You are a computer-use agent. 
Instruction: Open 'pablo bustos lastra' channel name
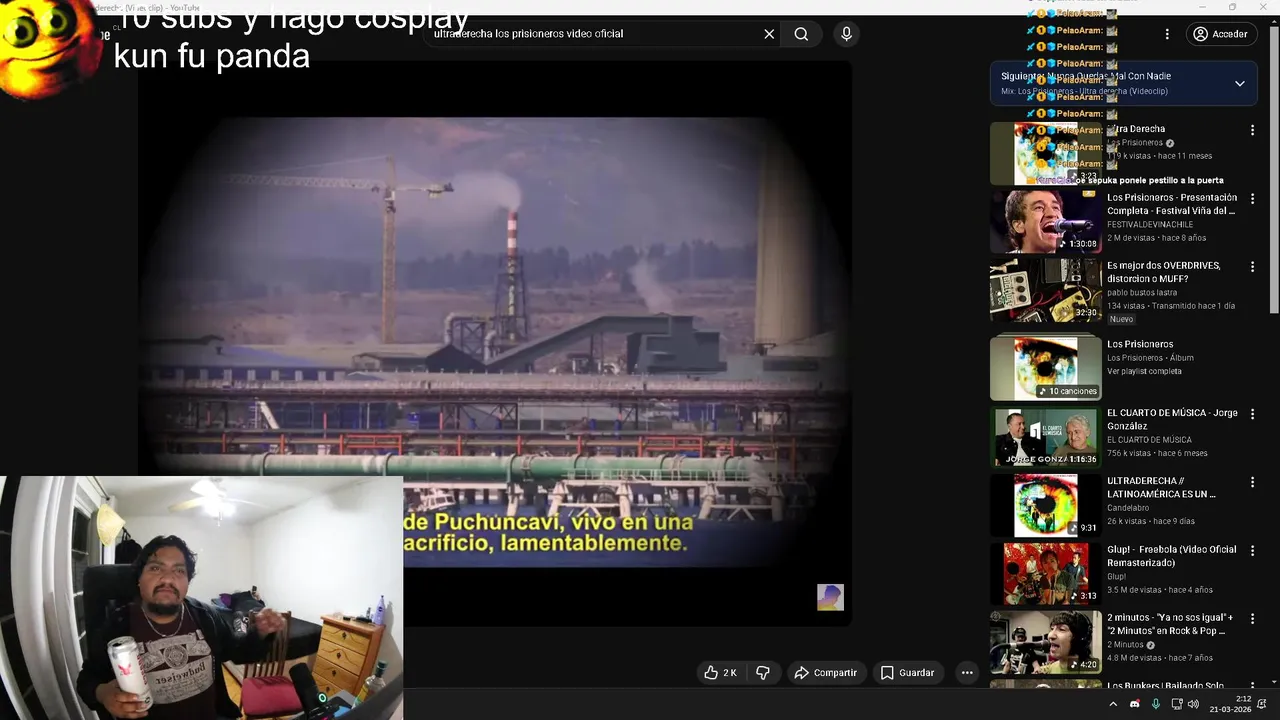click(x=1142, y=293)
